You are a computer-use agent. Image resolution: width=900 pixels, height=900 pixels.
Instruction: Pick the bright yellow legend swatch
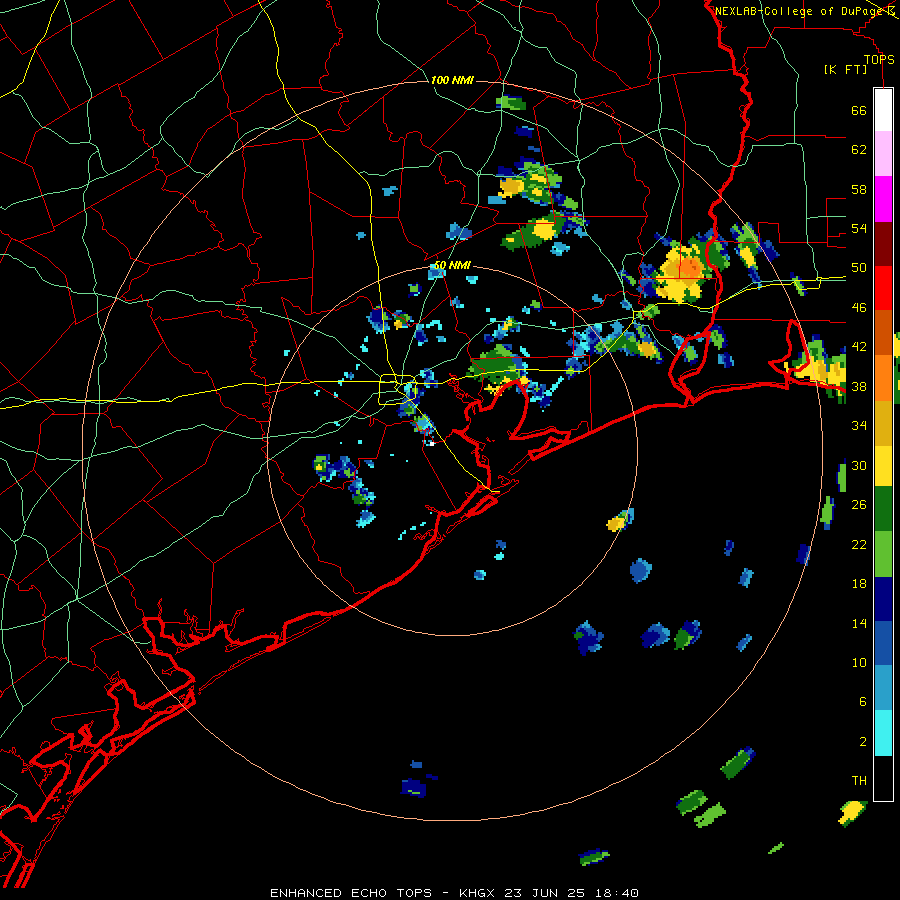[x=883, y=466]
